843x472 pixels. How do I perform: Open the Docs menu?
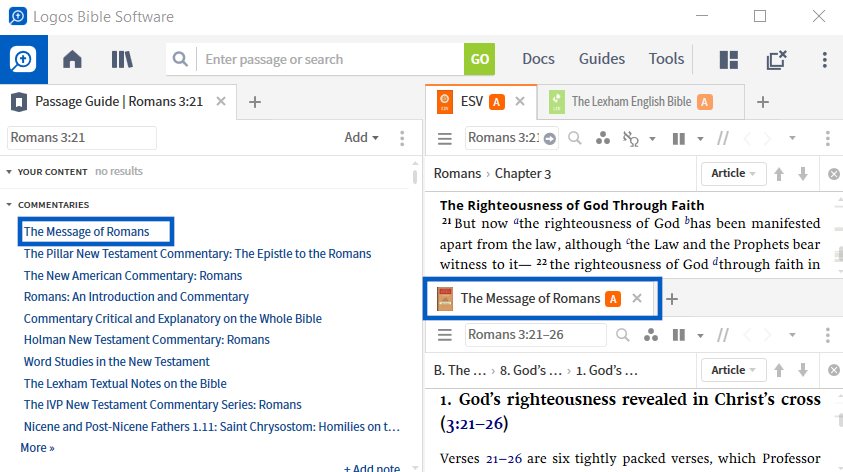point(538,59)
